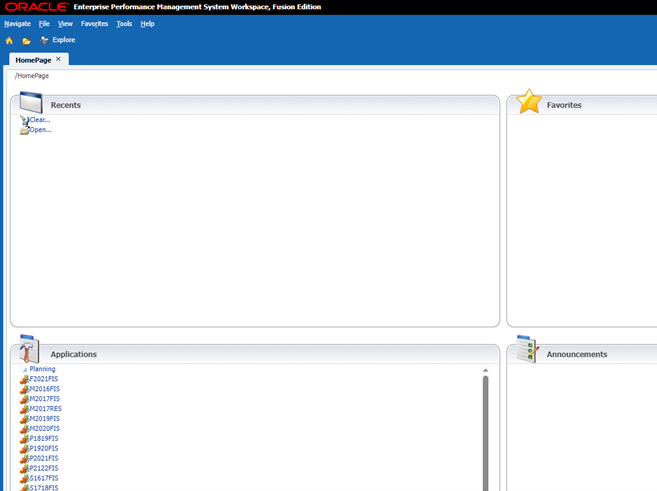The image size is (657, 491).
Task: Click the Clear... link in Recents
Action: tap(39, 120)
